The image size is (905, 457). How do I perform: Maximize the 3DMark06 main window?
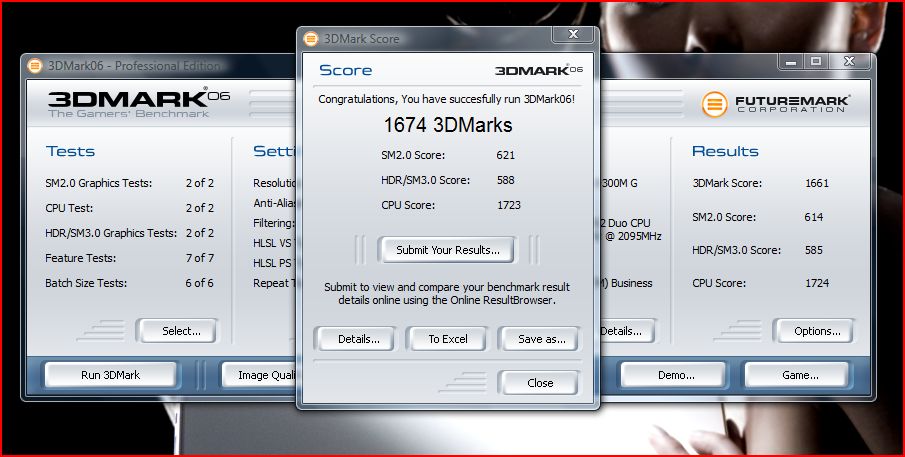pos(816,61)
